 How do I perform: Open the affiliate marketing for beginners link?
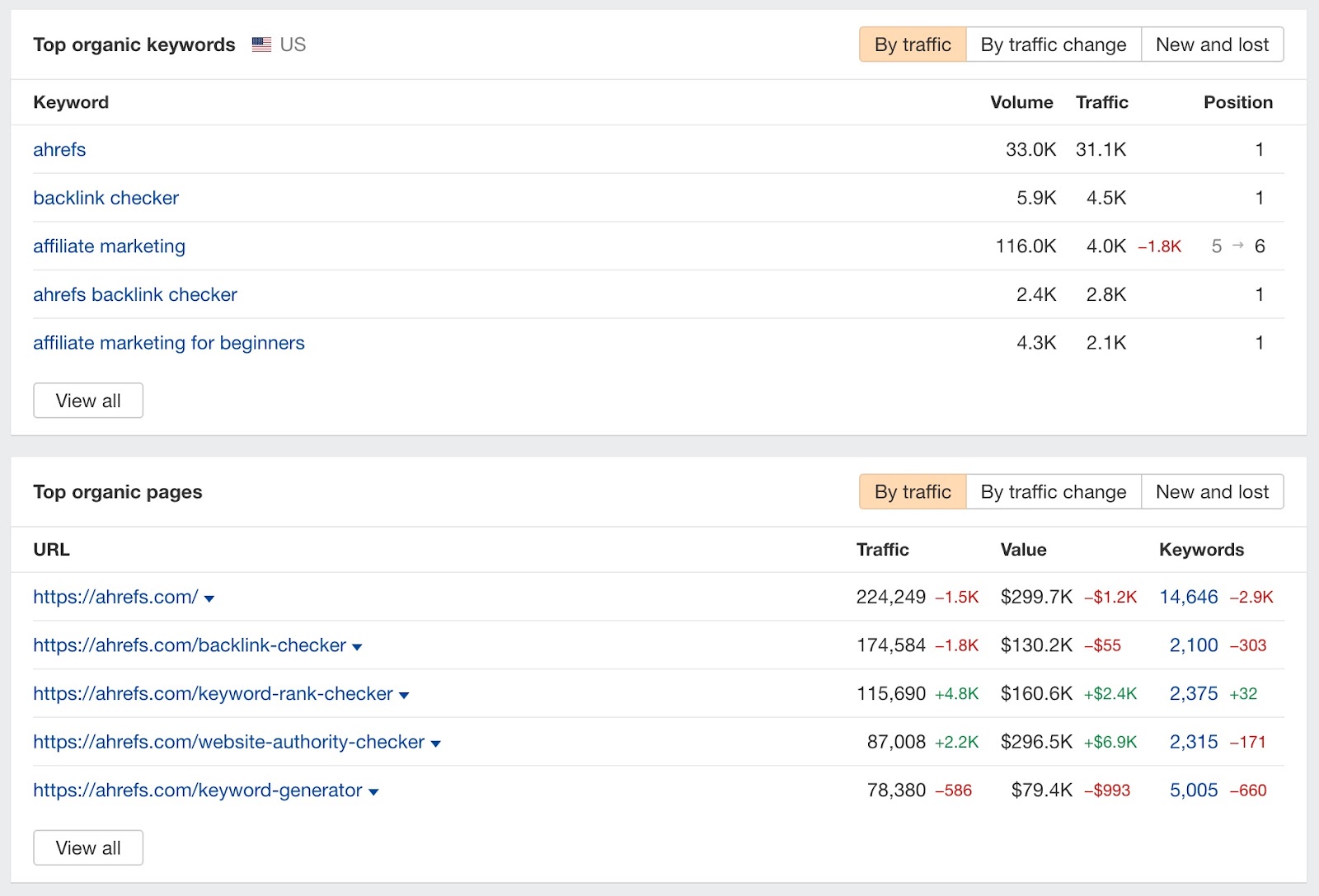(168, 343)
